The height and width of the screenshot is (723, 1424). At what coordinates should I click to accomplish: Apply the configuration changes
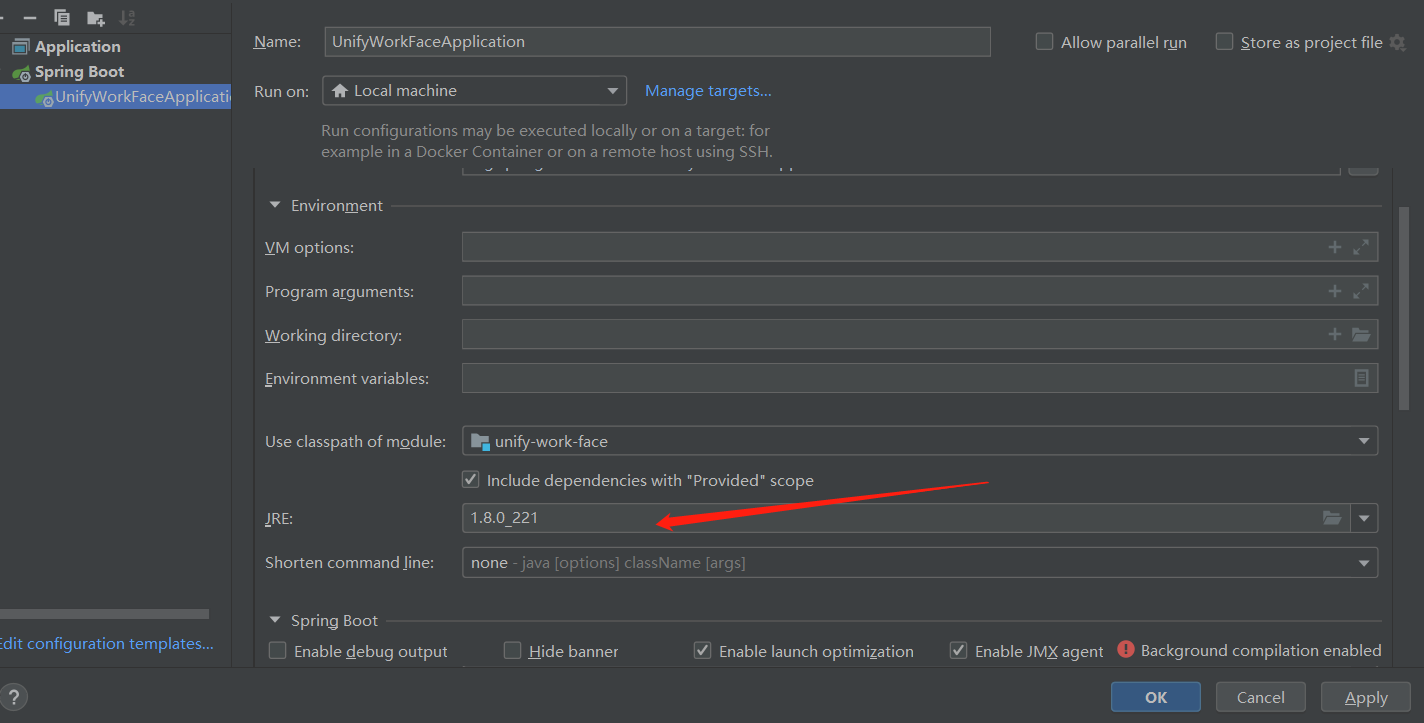coord(1366,697)
